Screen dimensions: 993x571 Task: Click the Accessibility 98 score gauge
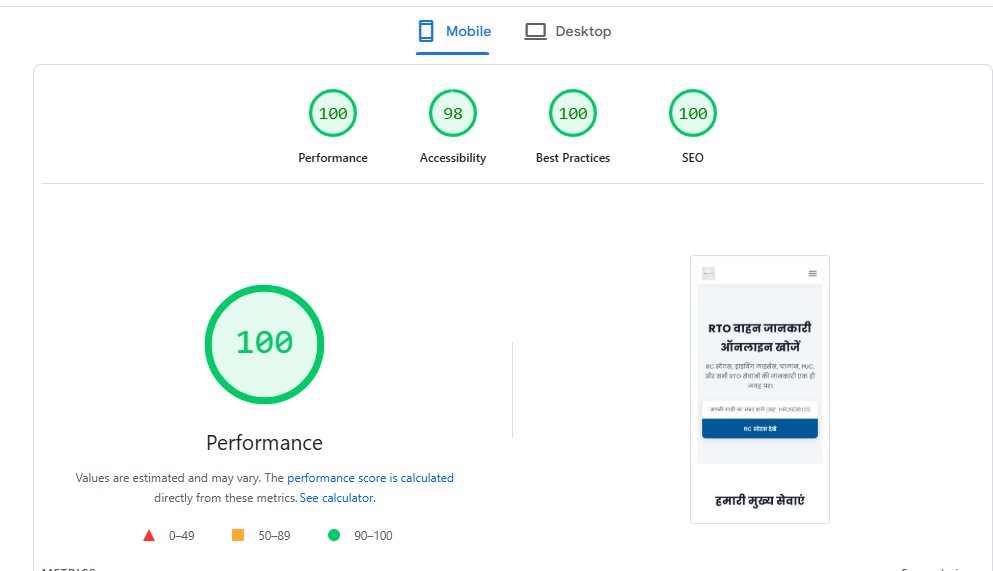coord(453,114)
